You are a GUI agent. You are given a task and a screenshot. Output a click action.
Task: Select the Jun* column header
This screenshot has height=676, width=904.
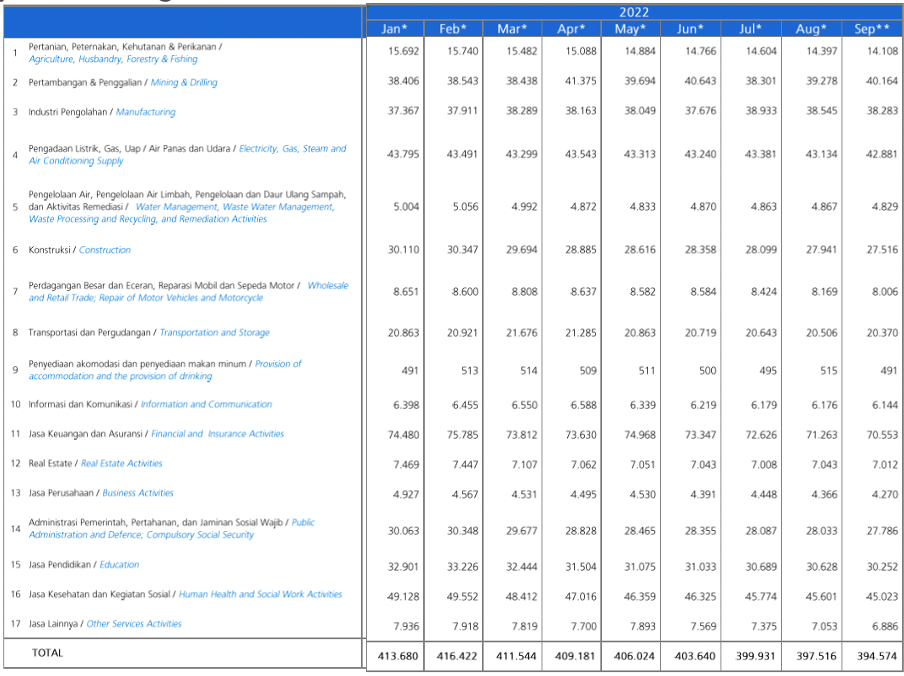691,29
